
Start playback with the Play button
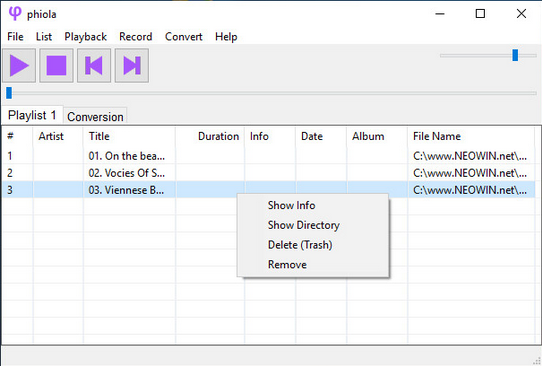[x=19, y=65]
